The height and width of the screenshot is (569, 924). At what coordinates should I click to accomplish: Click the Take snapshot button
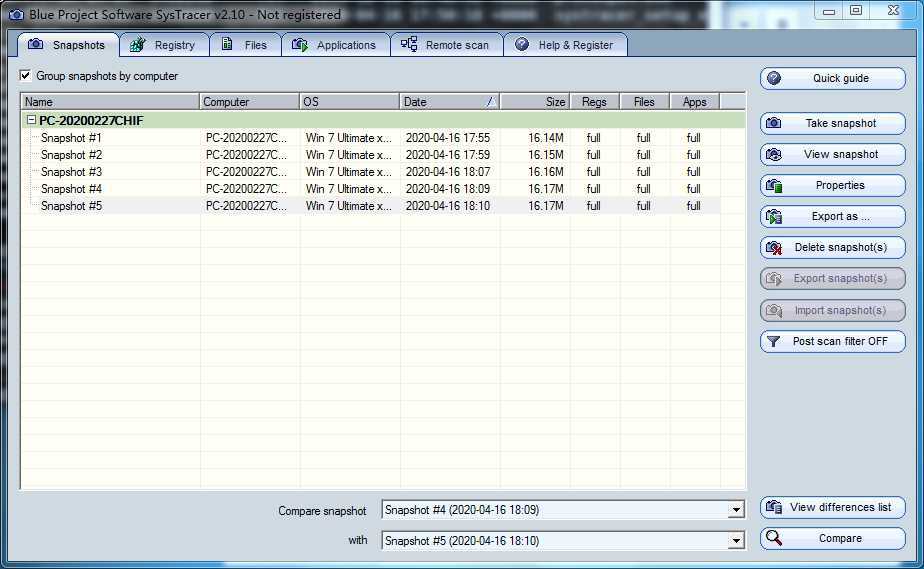point(833,123)
